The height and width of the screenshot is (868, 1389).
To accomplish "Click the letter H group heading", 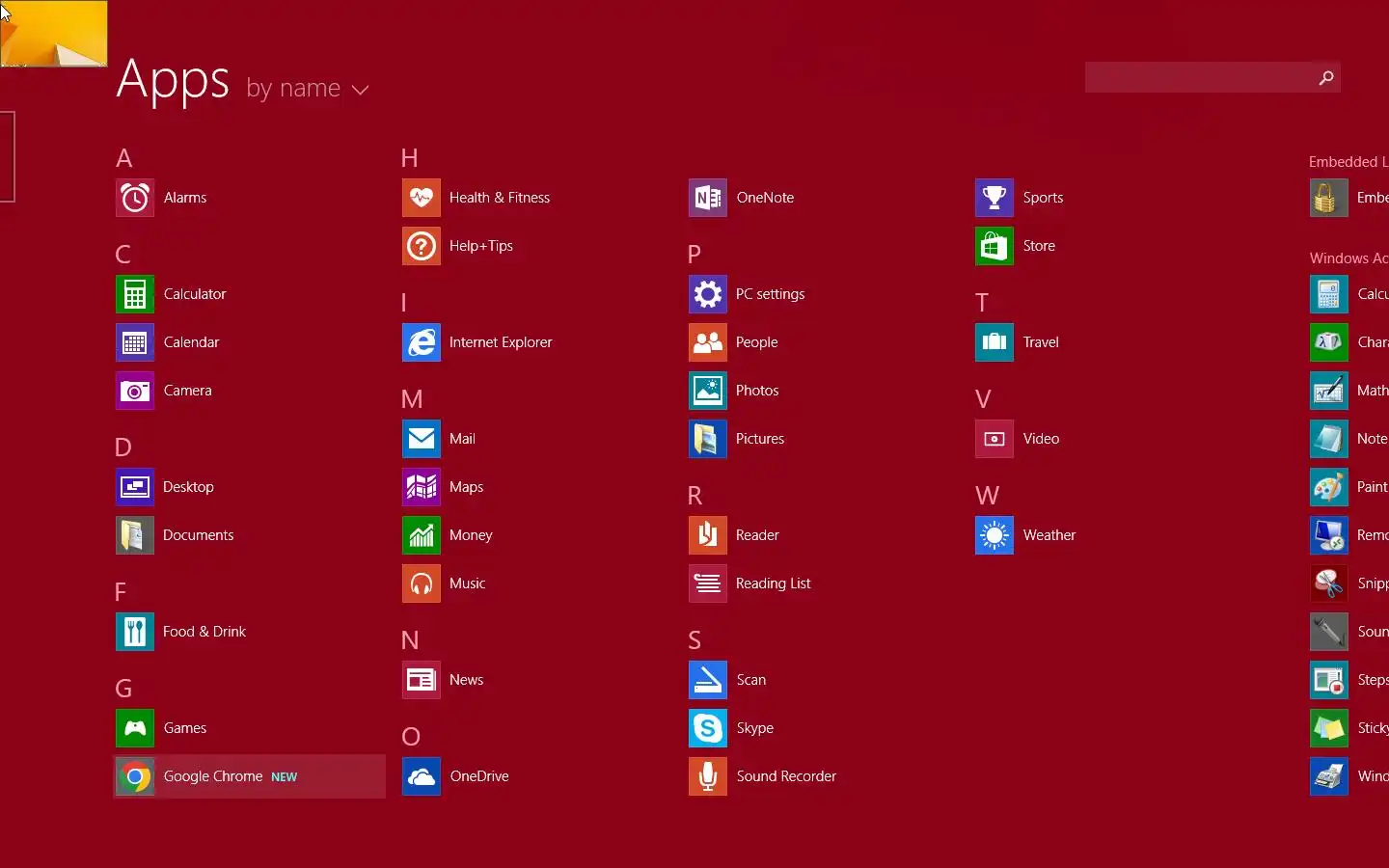I will click(410, 157).
